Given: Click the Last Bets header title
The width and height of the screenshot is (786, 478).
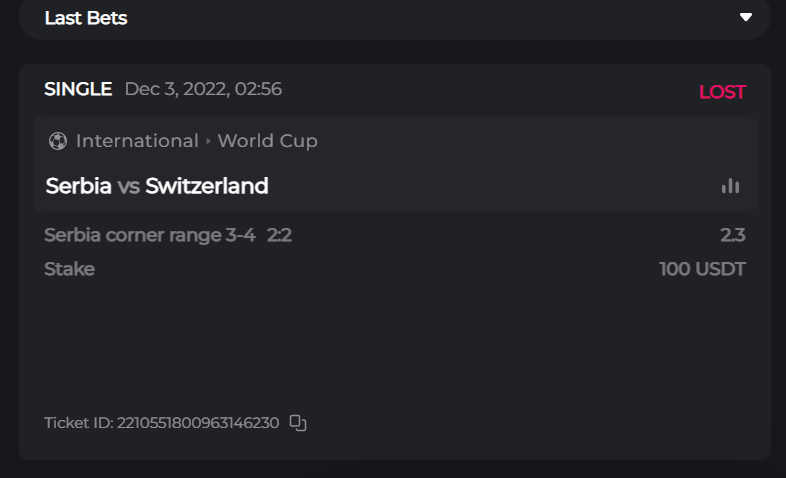Looking at the screenshot, I should point(86,18).
